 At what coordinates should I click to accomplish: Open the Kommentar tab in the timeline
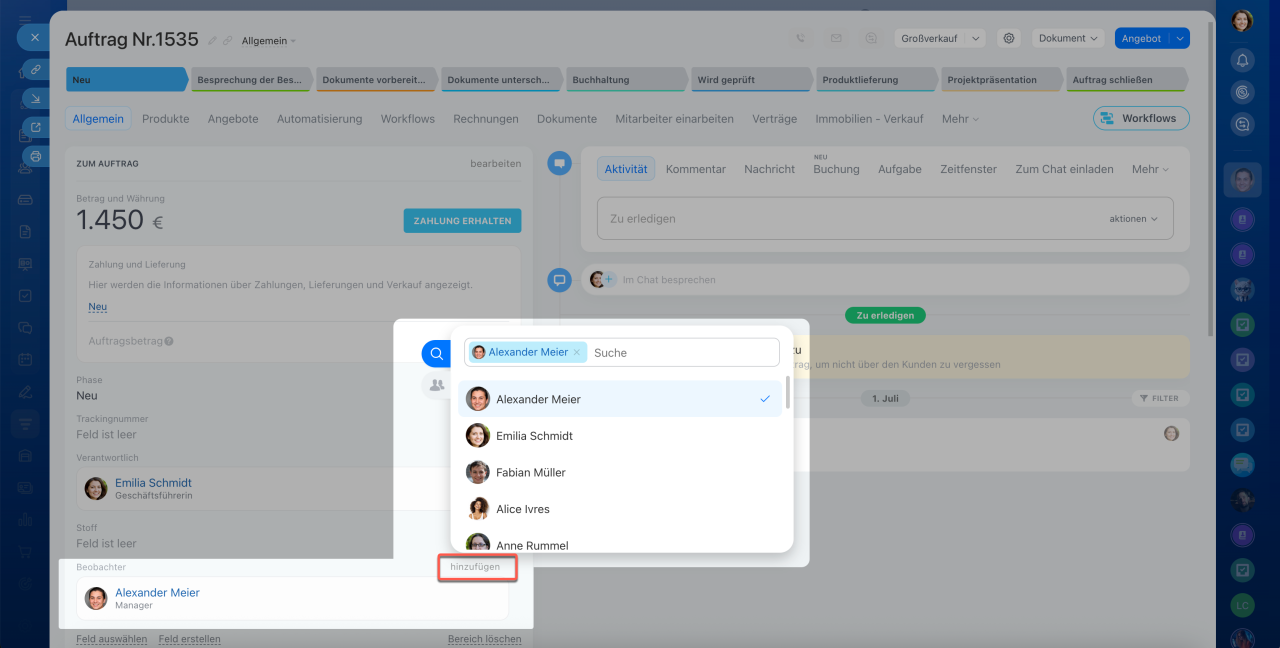click(x=695, y=169)
